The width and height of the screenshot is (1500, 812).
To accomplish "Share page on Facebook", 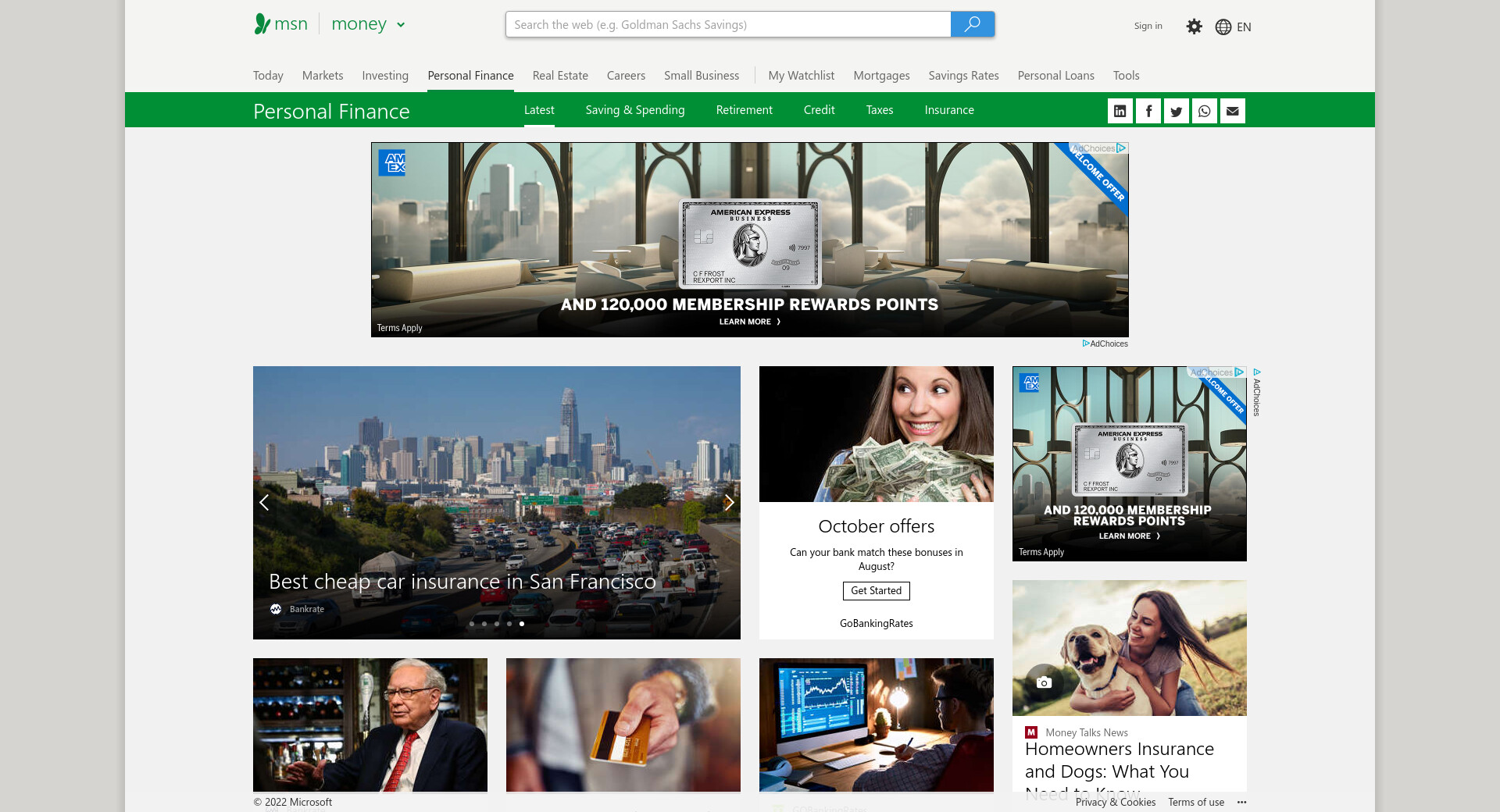I will [1148, 111].
